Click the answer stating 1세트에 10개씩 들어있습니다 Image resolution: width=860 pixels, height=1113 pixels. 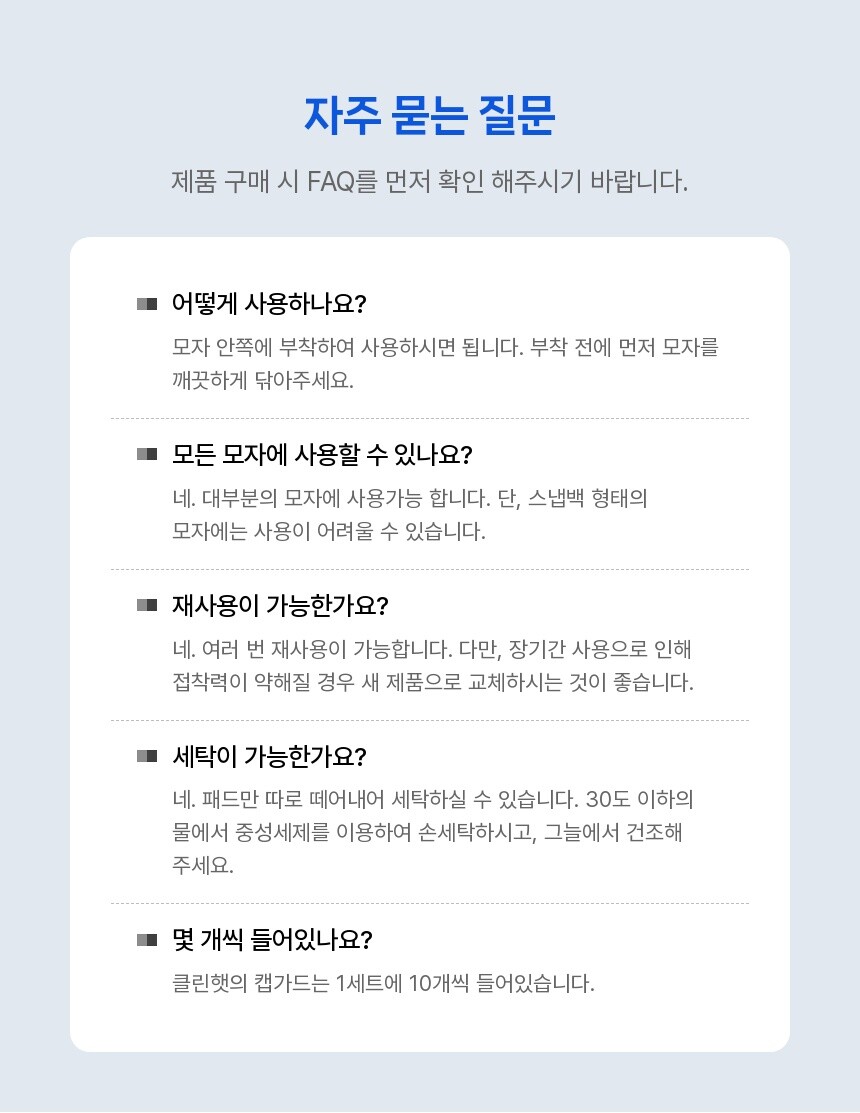point(383,983)
